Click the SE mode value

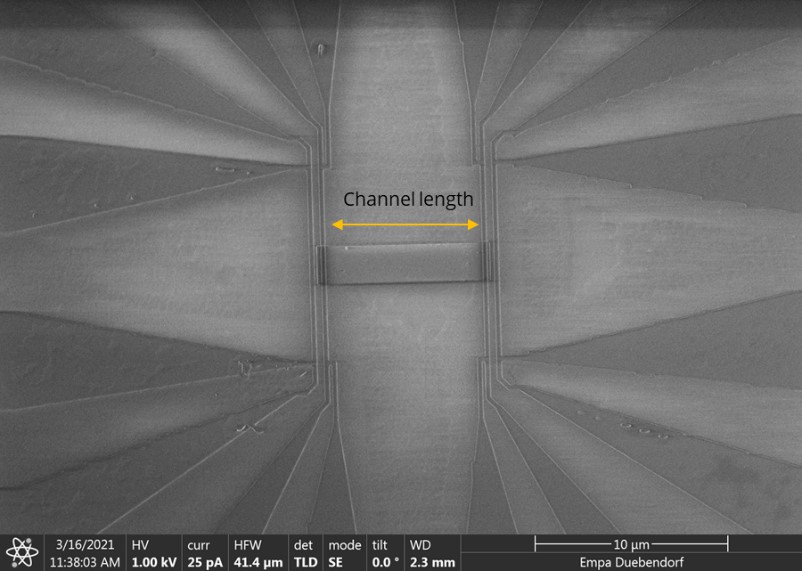coord(336,562)
